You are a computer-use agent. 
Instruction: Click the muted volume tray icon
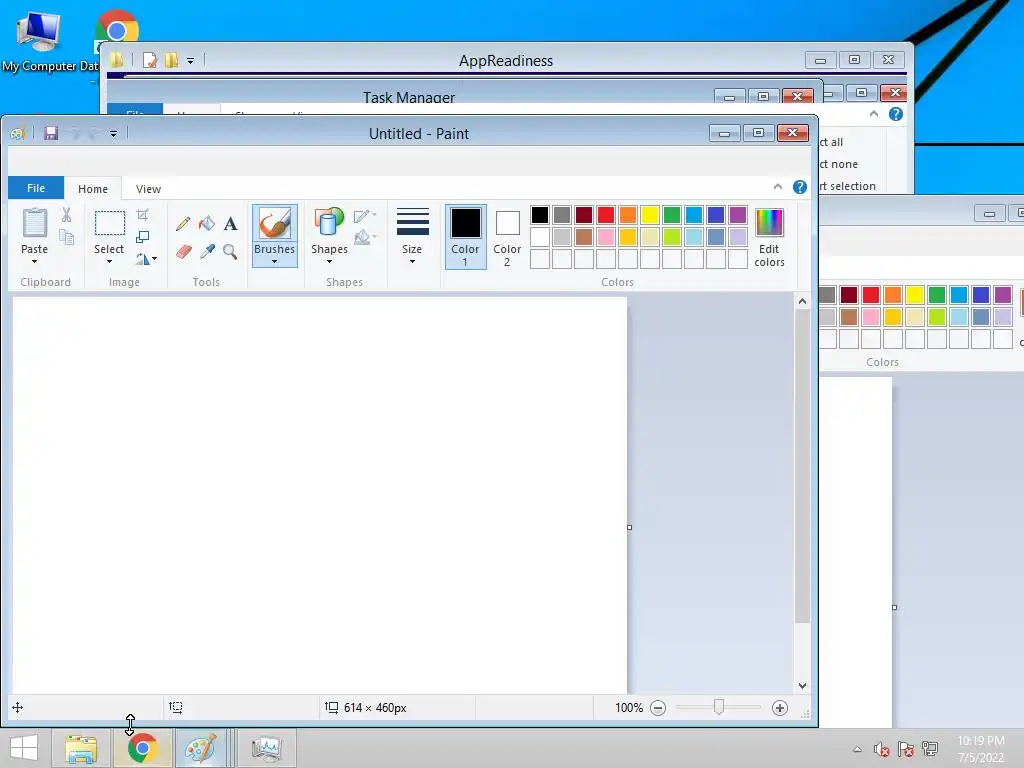882,750
